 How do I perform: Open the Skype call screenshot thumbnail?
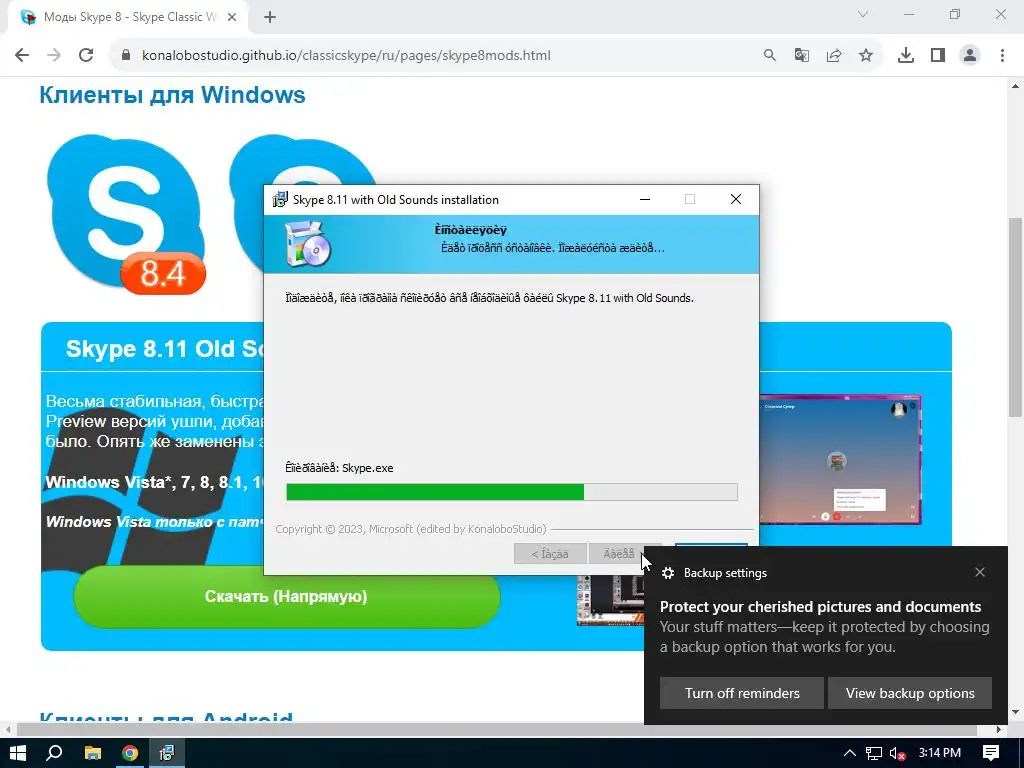tap(840, 460)
